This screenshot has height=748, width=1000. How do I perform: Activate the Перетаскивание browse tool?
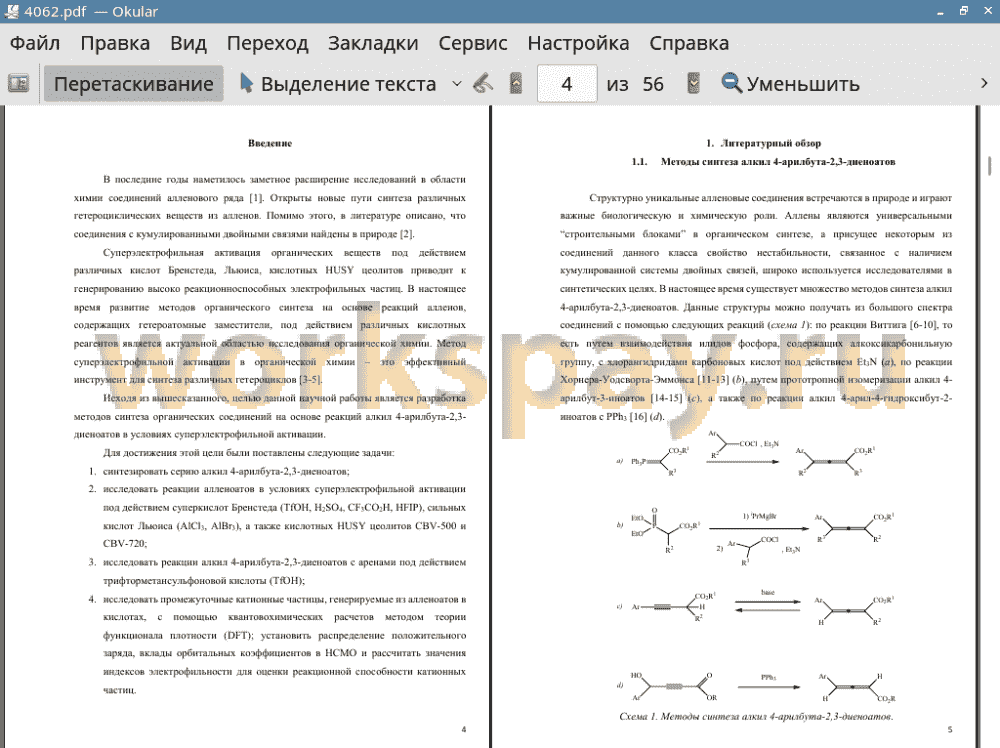133,84
